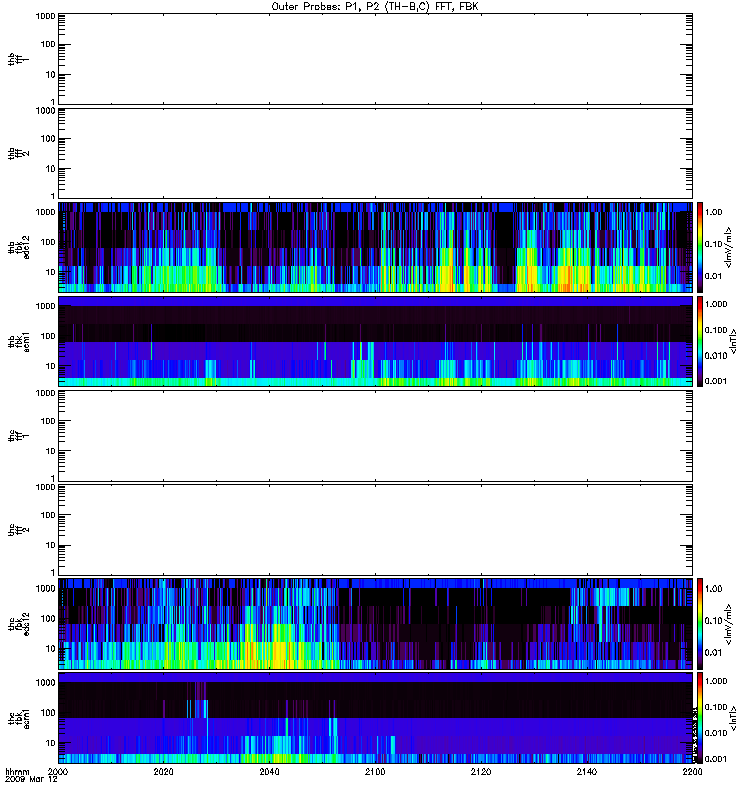Click the '2020' time axis label
Image resolution: width=750 pixels, height=800 pixels.
coord(163,771)
